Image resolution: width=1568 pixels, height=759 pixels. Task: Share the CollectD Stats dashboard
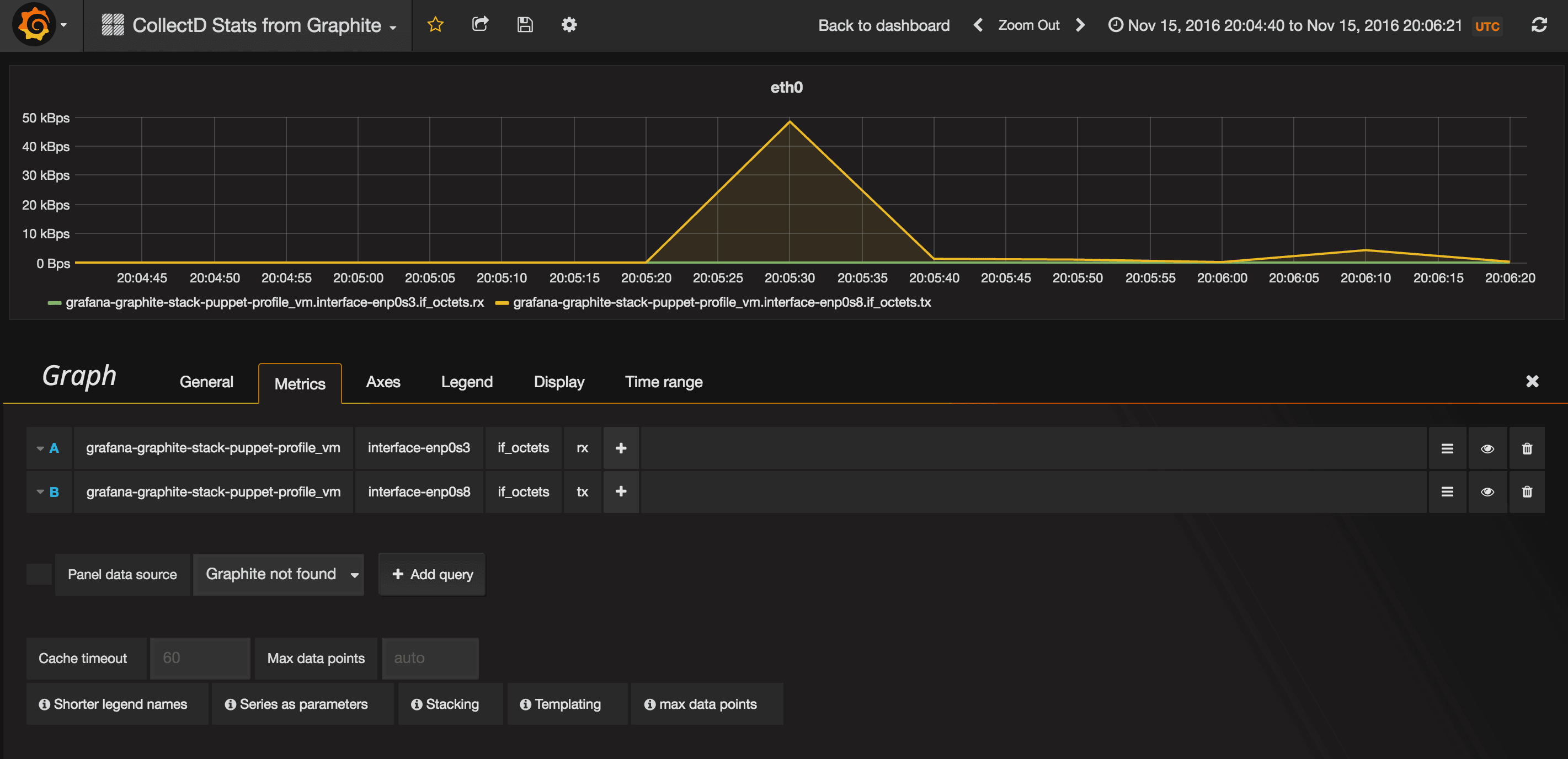(480, 25)
